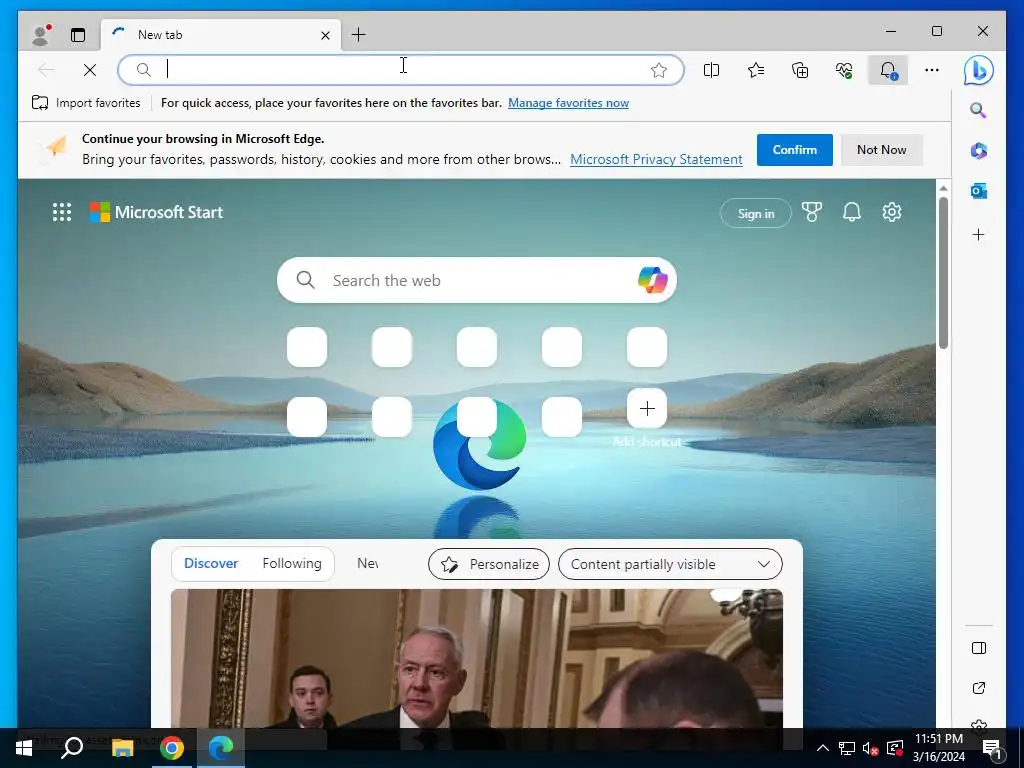Click the Add shortcut plus tile
Viewport: 1024px width, 768px height.
pos(647,409)
